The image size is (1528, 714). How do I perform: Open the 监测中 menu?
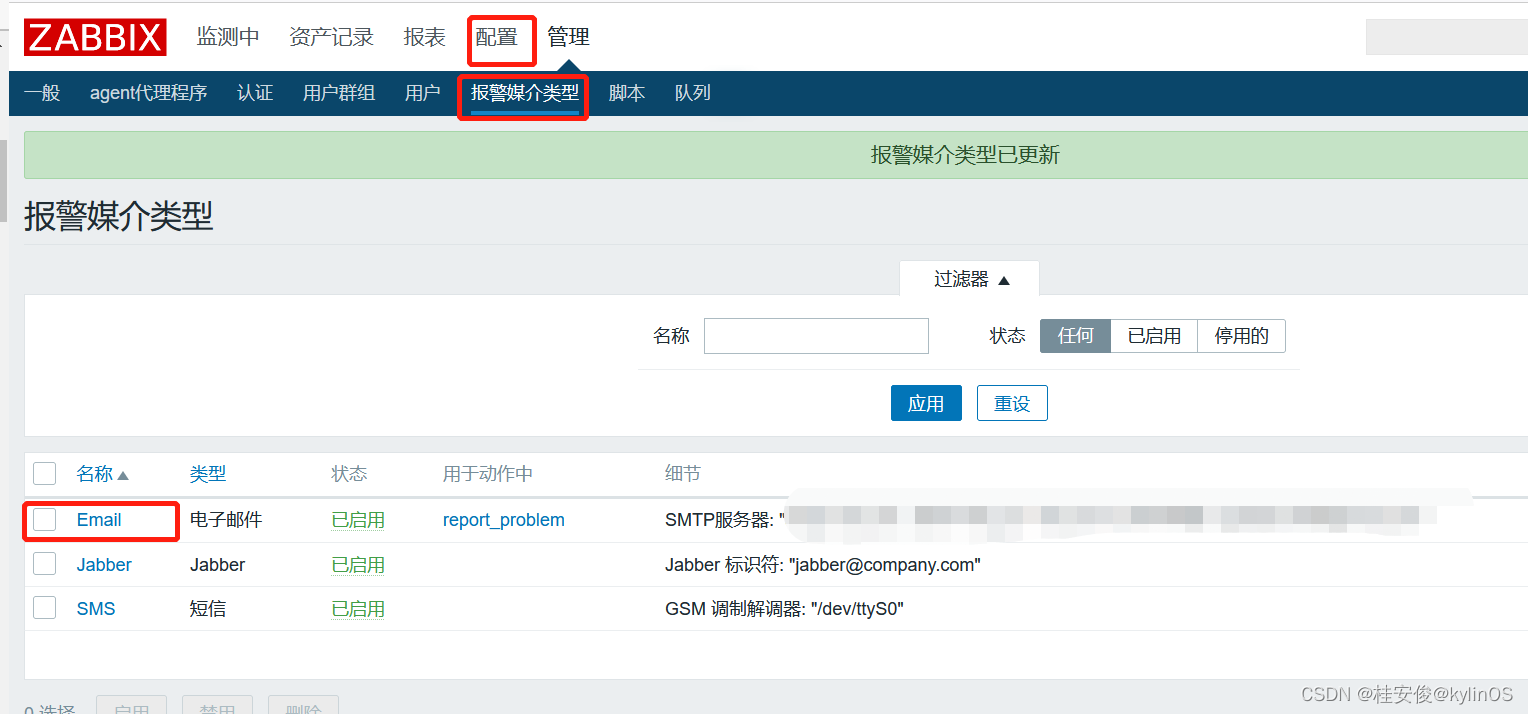[228, 37]
